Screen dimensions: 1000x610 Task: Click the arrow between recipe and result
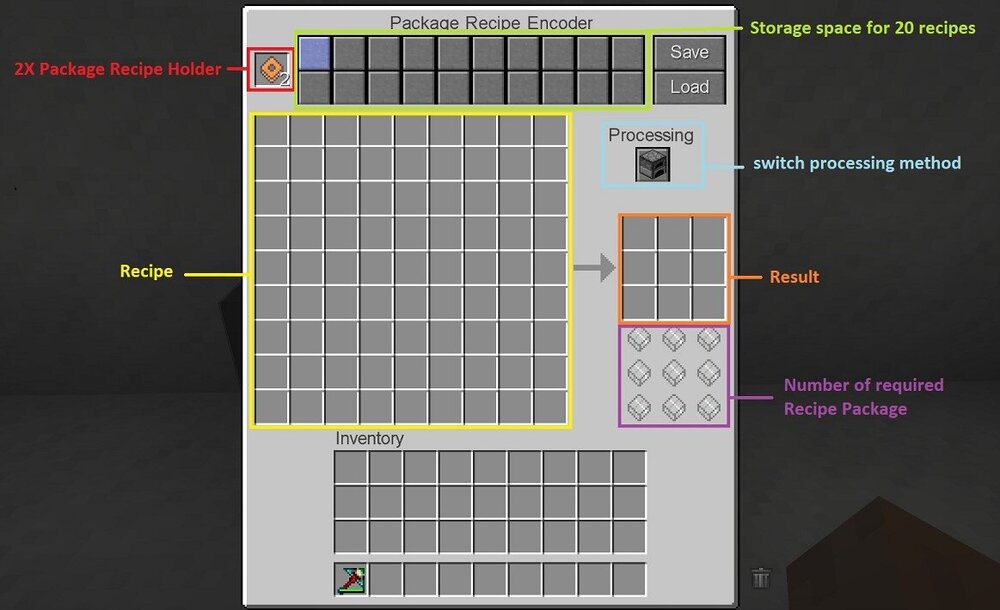click(x=594, y=267)
